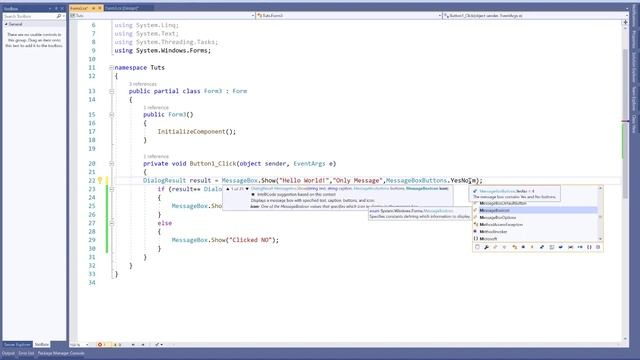Toggle the last filter icon in IntelliSense bar
Viewport: 640px width, 360px height.
tap(598, 247)
